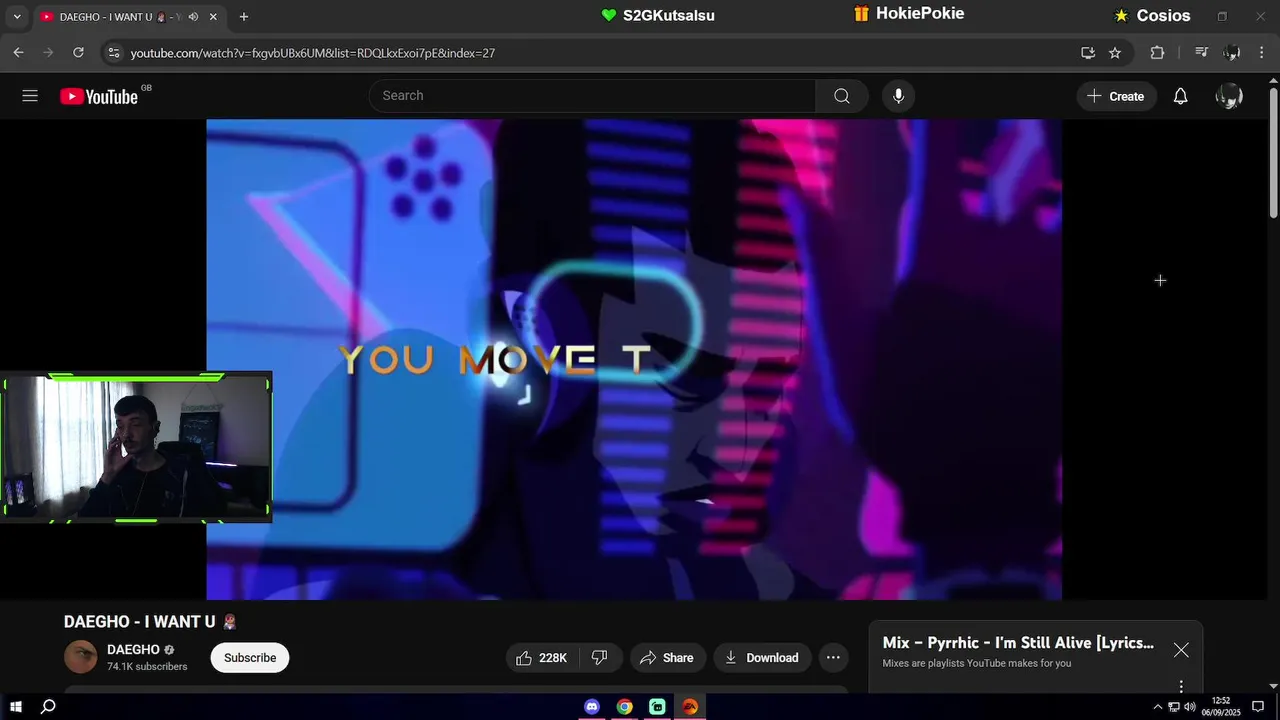Open Chrome from the taskbar
Screen dimensions: 1280x720
click(624, 707)
